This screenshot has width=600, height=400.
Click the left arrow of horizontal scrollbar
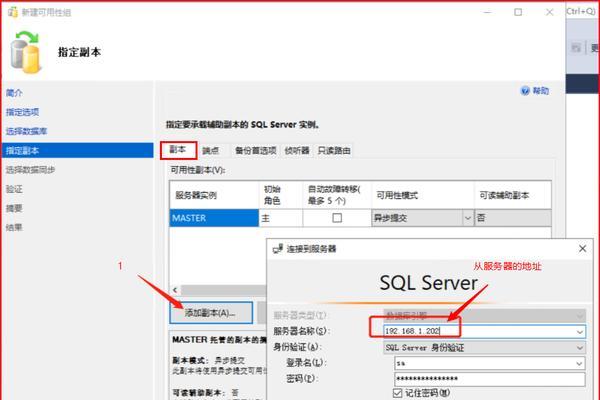(175, 290)
